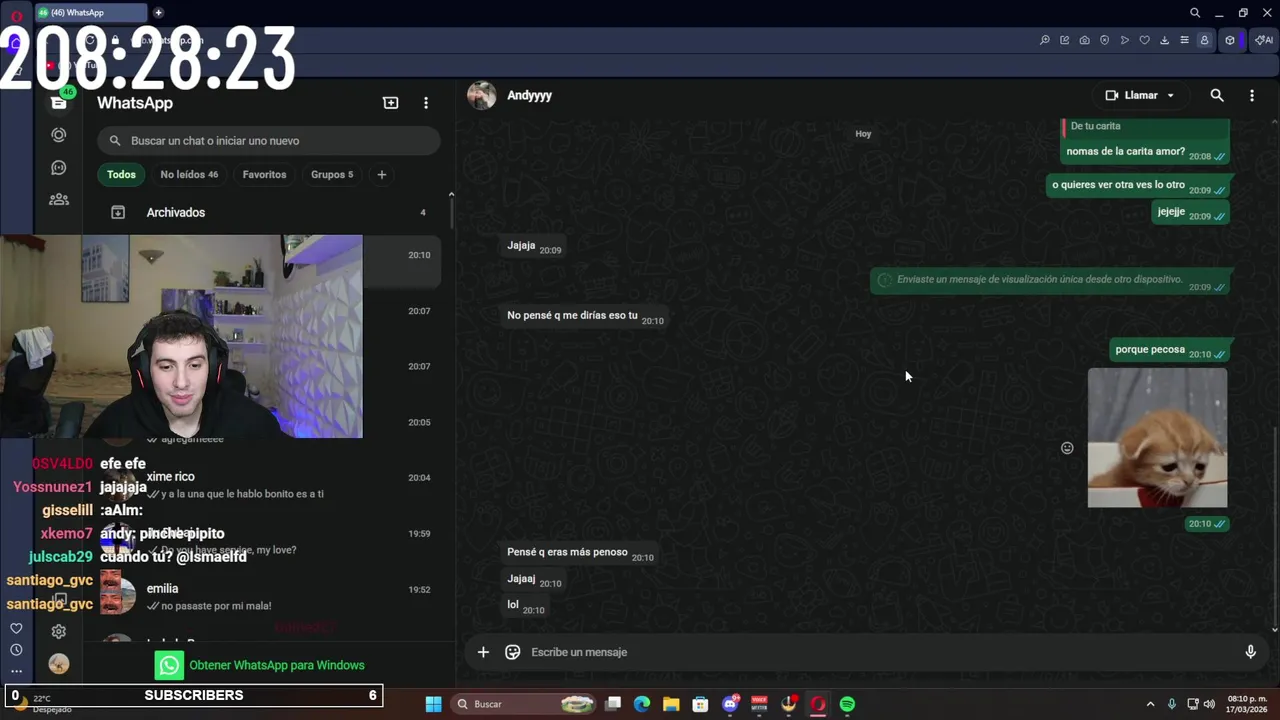Viewport: 1280px width, 720px height.
Task: Open the browser send flow arrow icon
Action: (x=1125, y=40)
